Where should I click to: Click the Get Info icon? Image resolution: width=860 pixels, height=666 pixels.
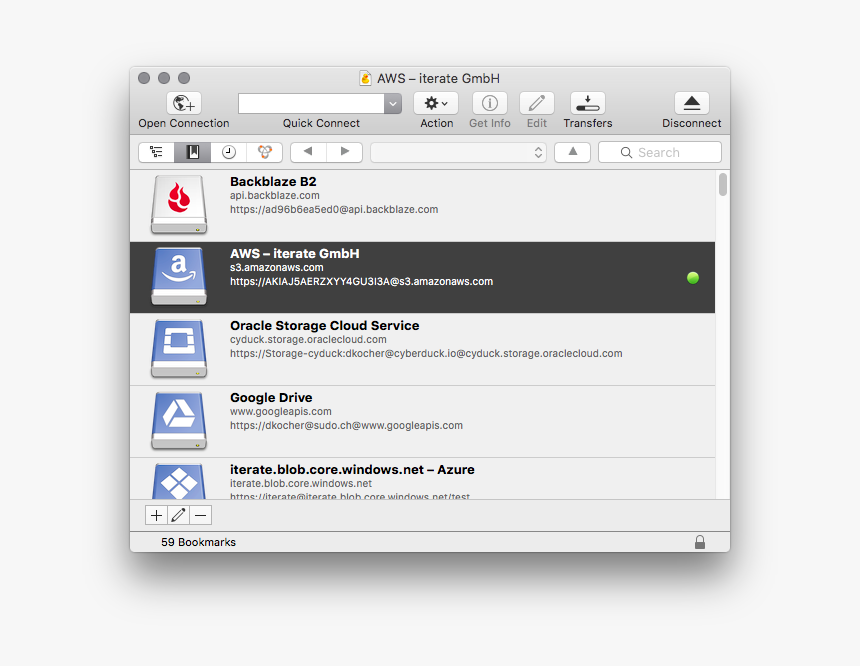[489, 103]
